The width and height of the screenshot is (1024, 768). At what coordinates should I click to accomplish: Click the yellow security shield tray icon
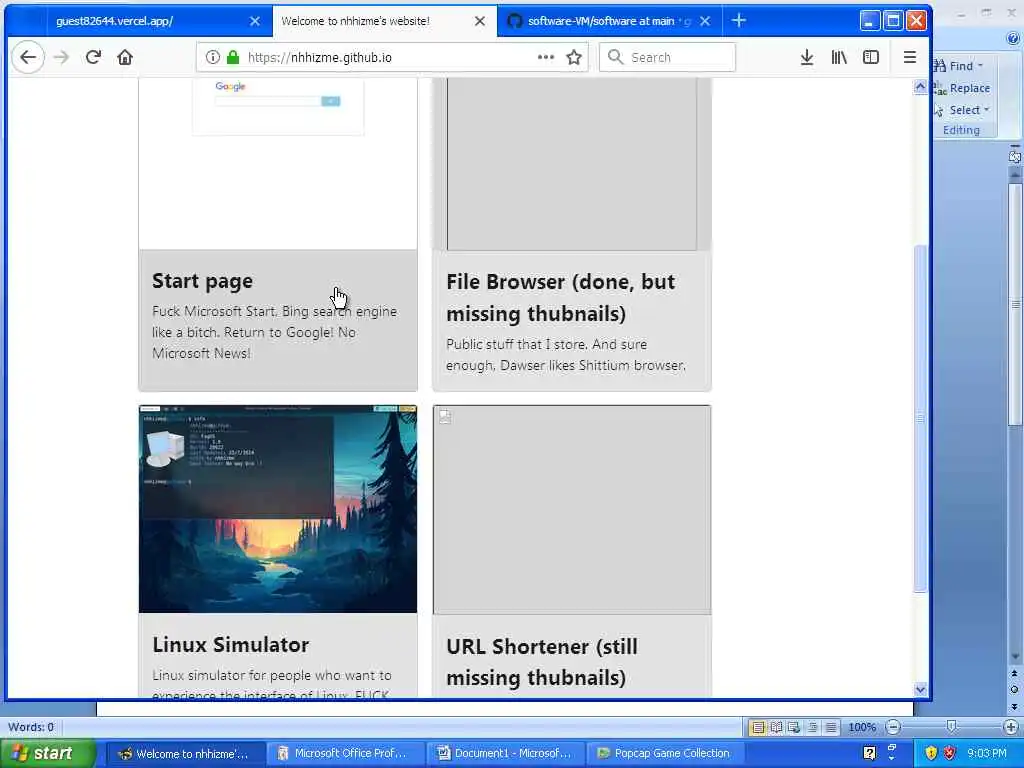[931, 753]
